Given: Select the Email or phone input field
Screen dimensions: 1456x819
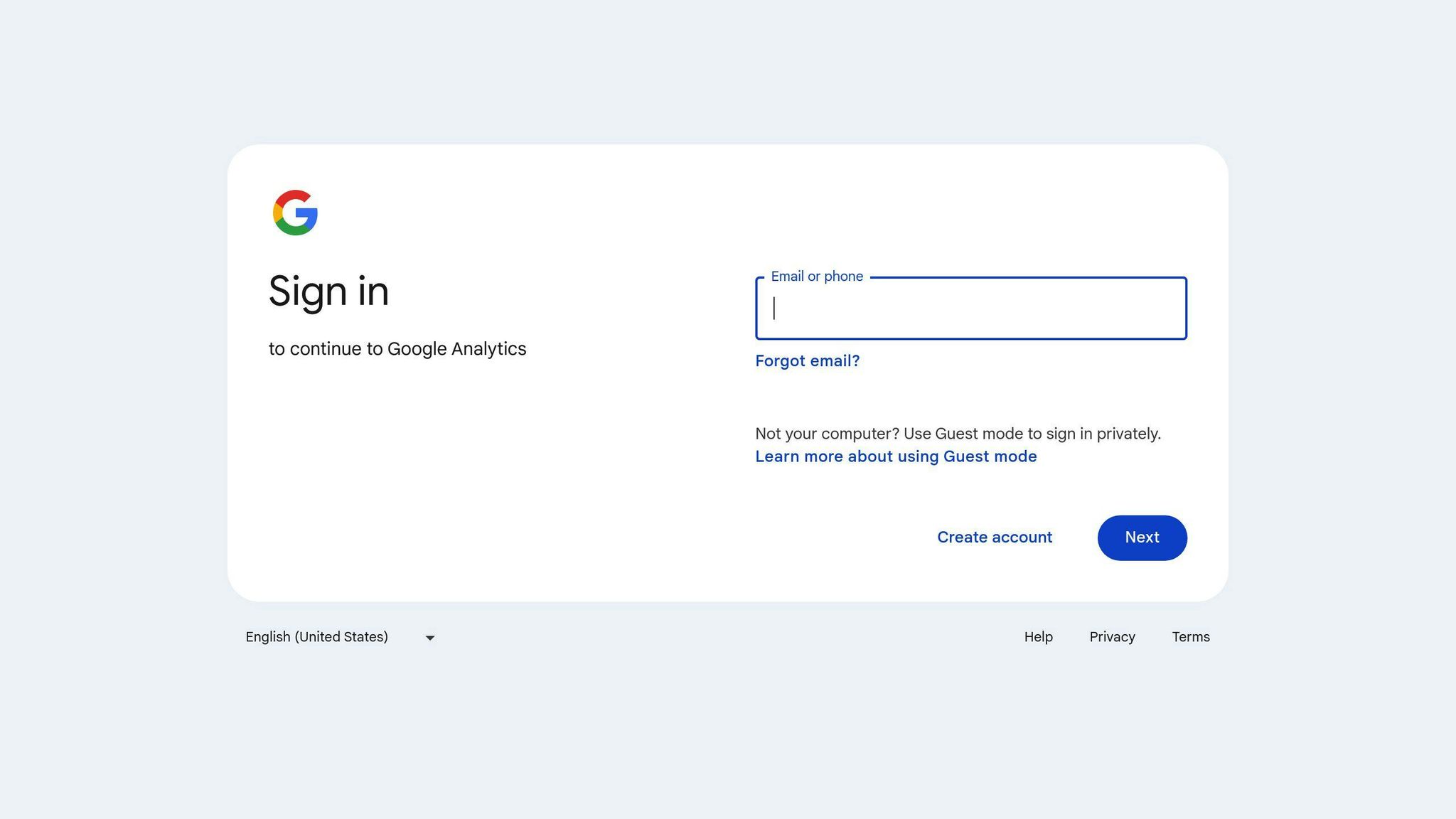Looking at the screenshot, I should coord(970,309).
